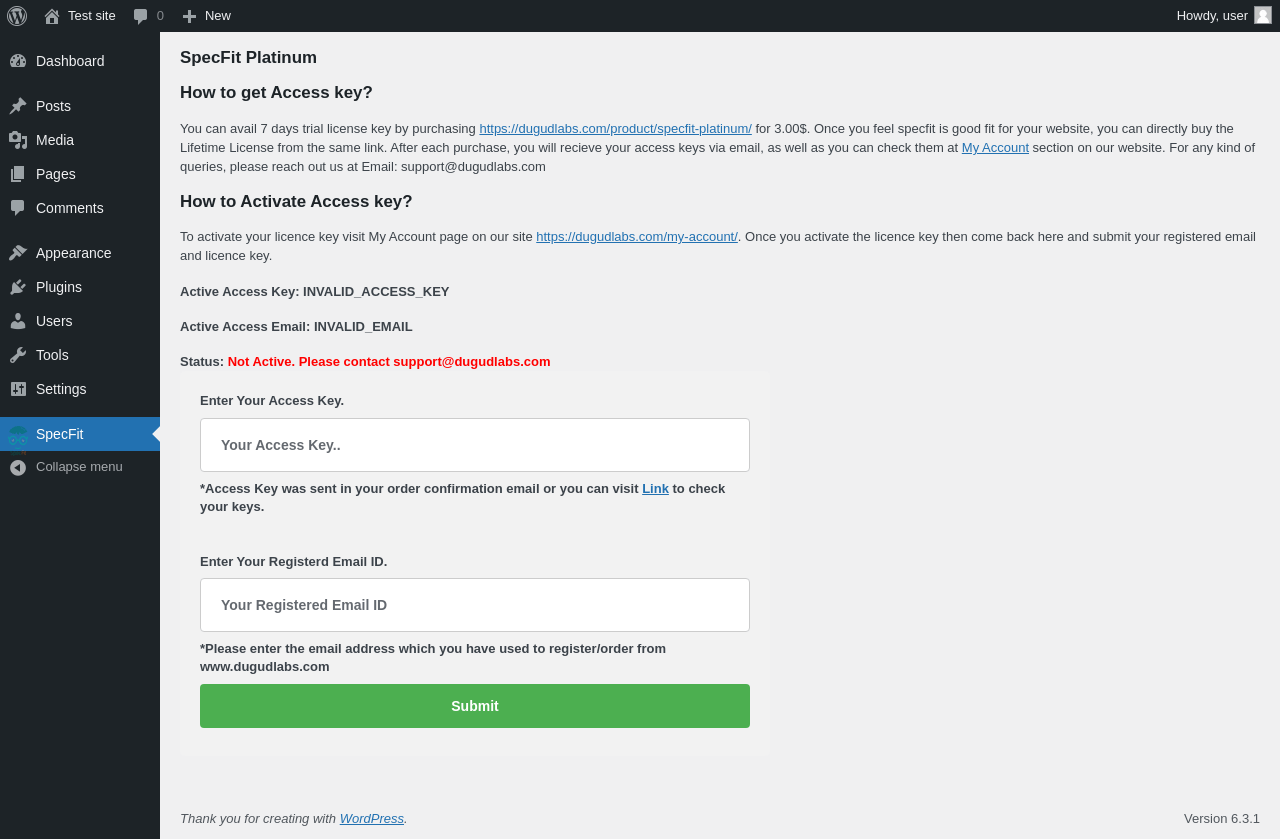
Task: Follow the My Account link
Action: point(995,148)
